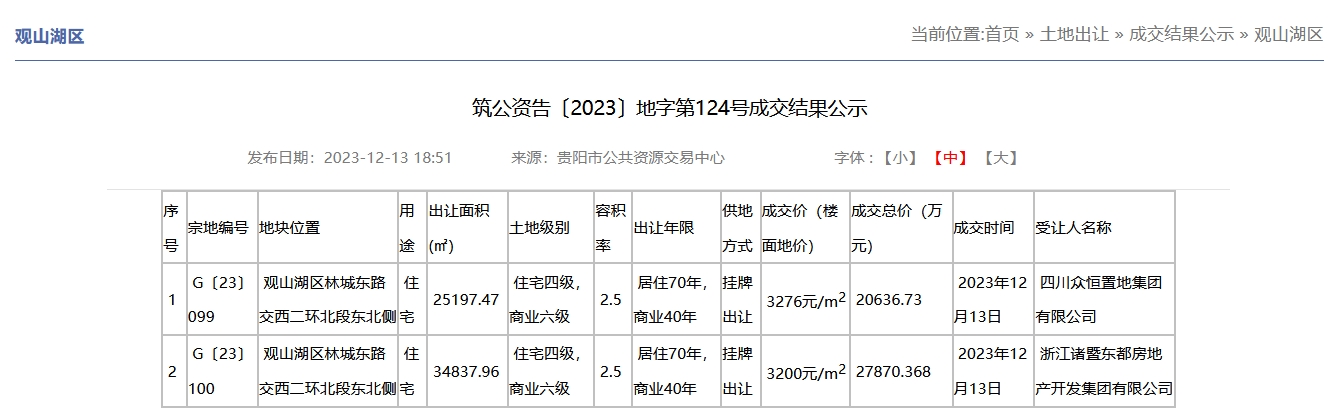This screenshot has height=420, width=1338.
Task: Set font size to 小
Action: 898,158
